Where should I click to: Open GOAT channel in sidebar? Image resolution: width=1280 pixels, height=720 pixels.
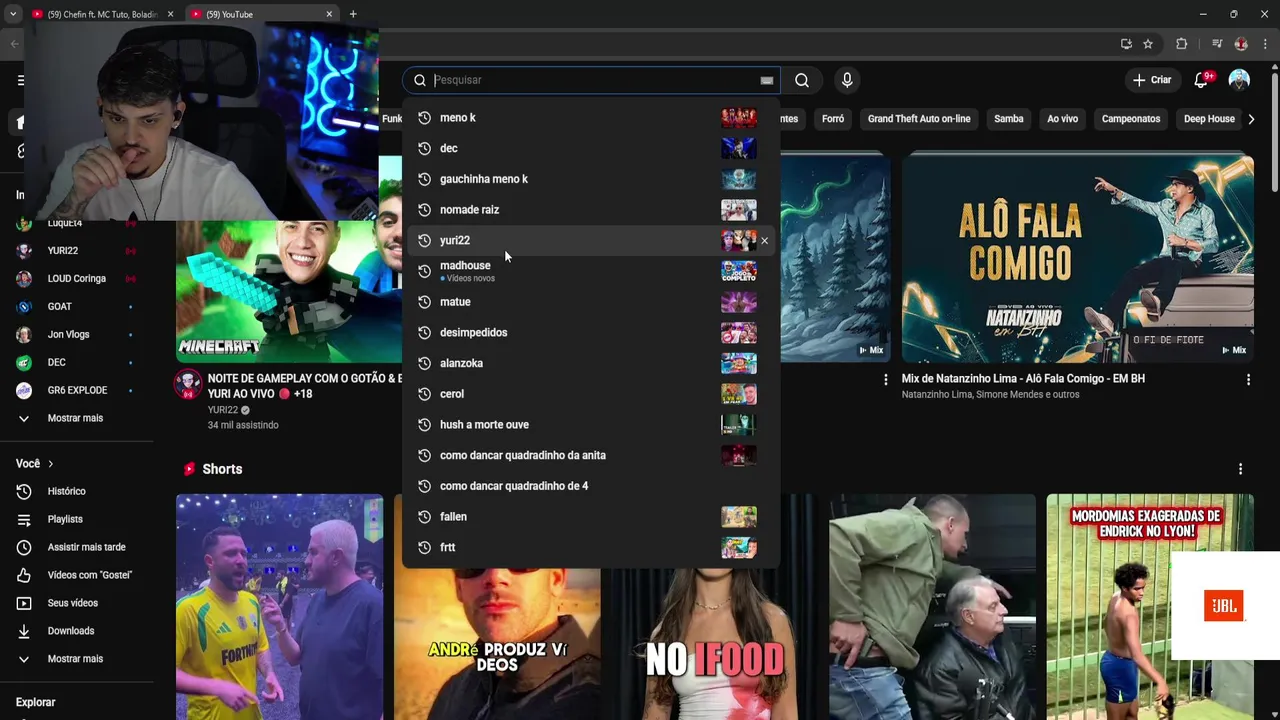coord(76,307)
